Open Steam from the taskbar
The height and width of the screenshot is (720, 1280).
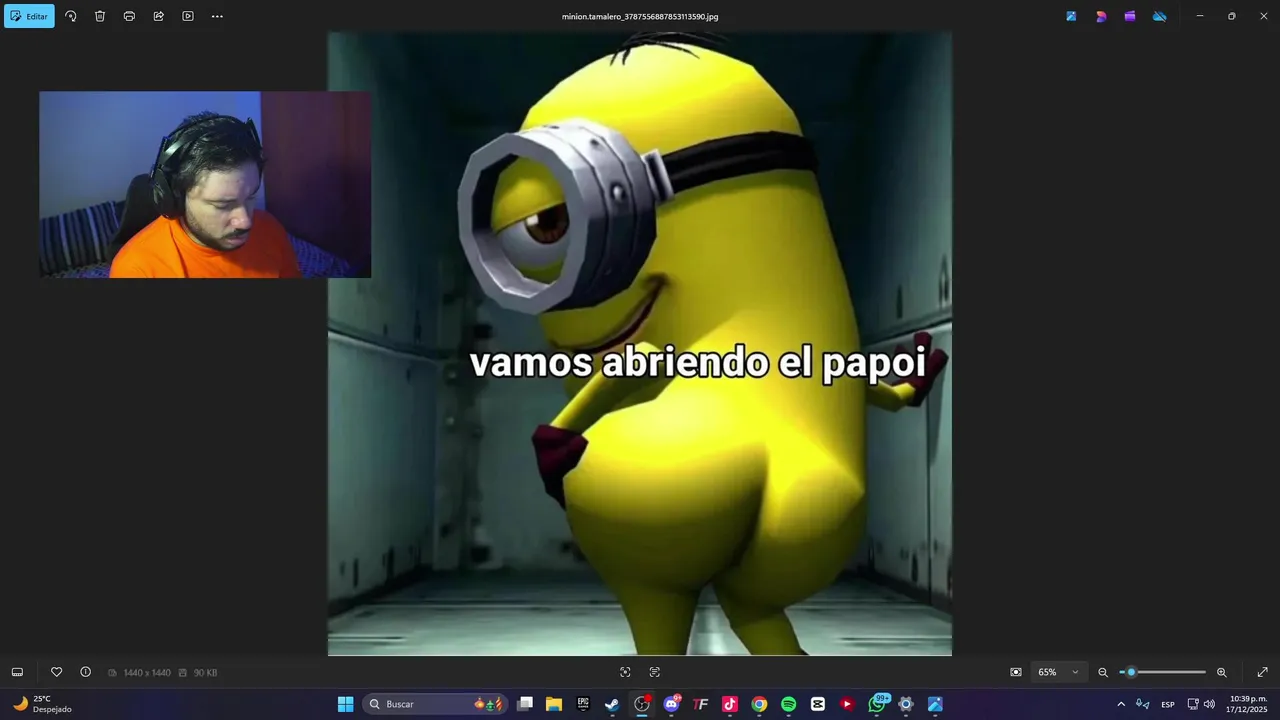coord(612,704)
